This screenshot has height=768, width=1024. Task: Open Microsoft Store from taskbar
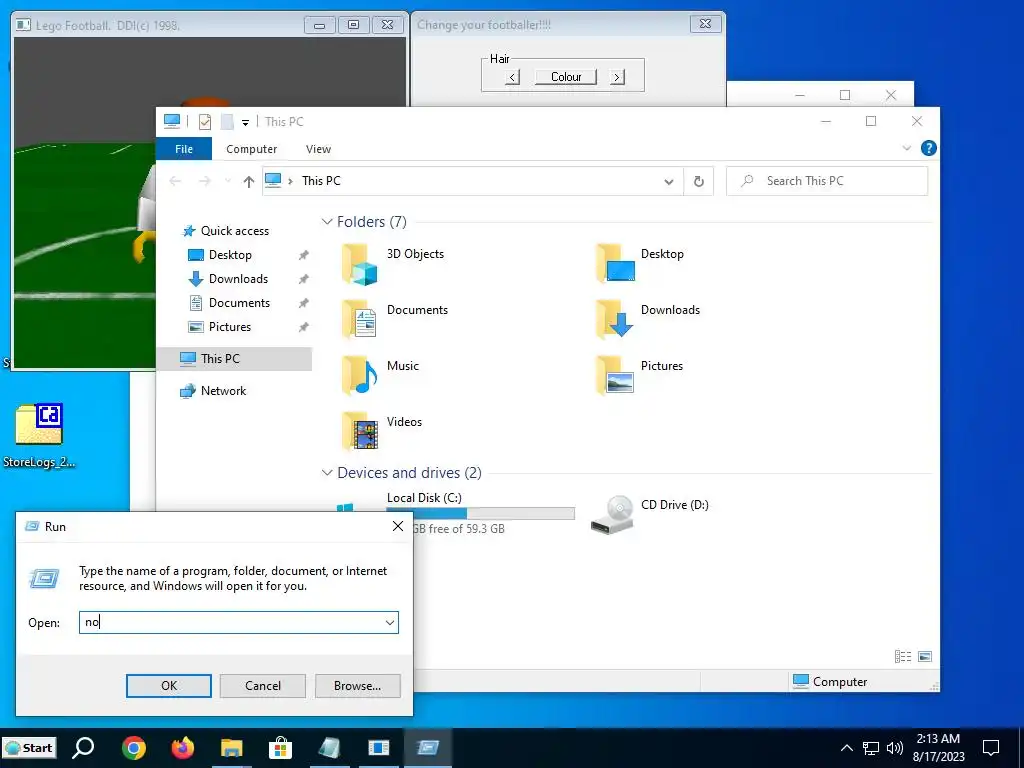[280, 748]
